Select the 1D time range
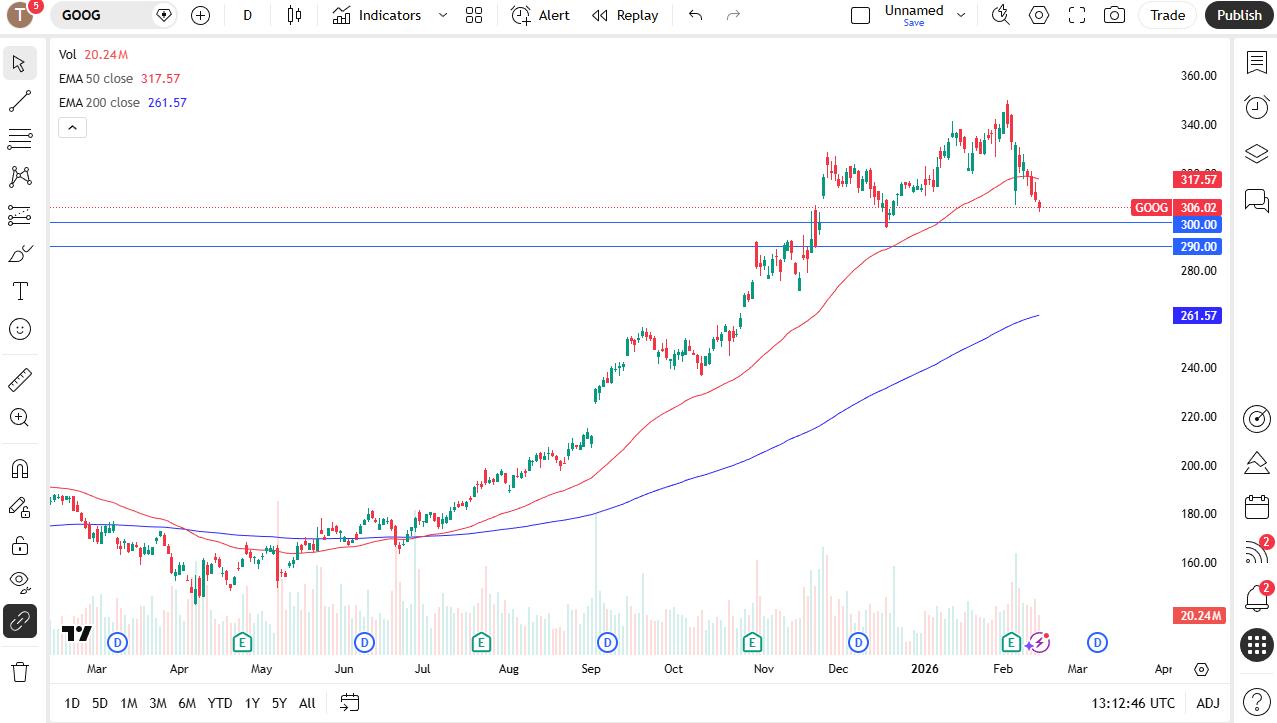The width and height of the screenshot is (1277, 723). coord(72,703)
